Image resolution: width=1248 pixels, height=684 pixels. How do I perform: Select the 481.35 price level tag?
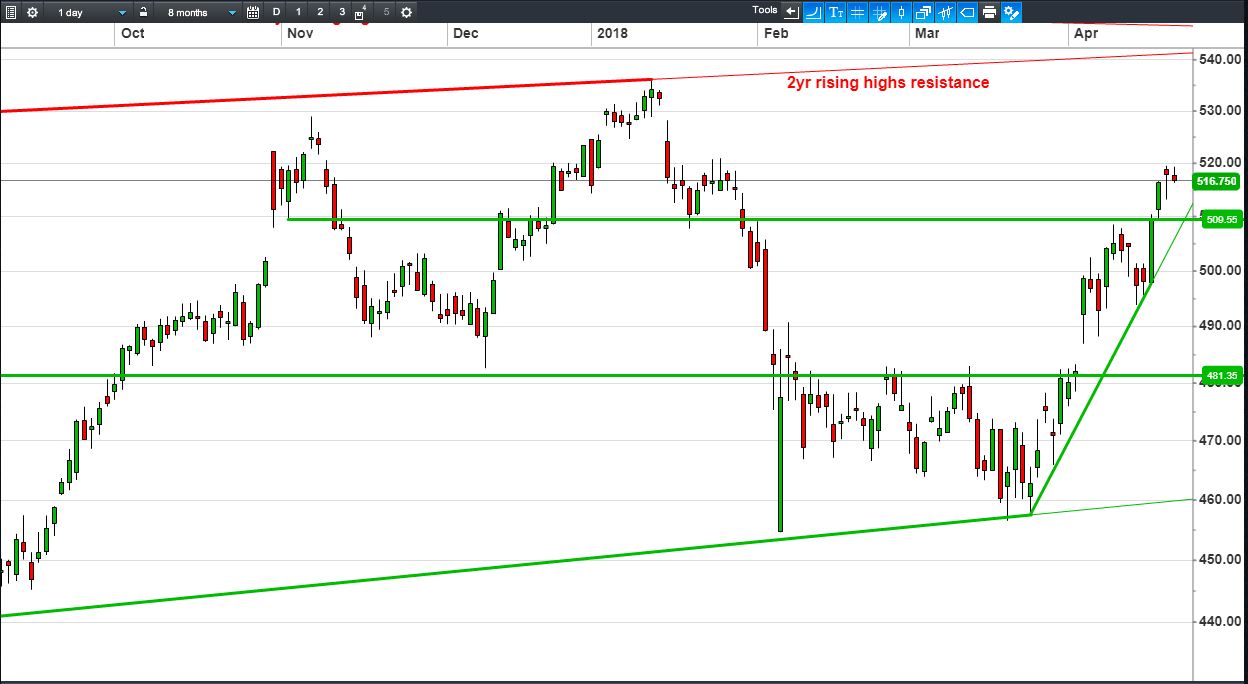click(1220, 376)
